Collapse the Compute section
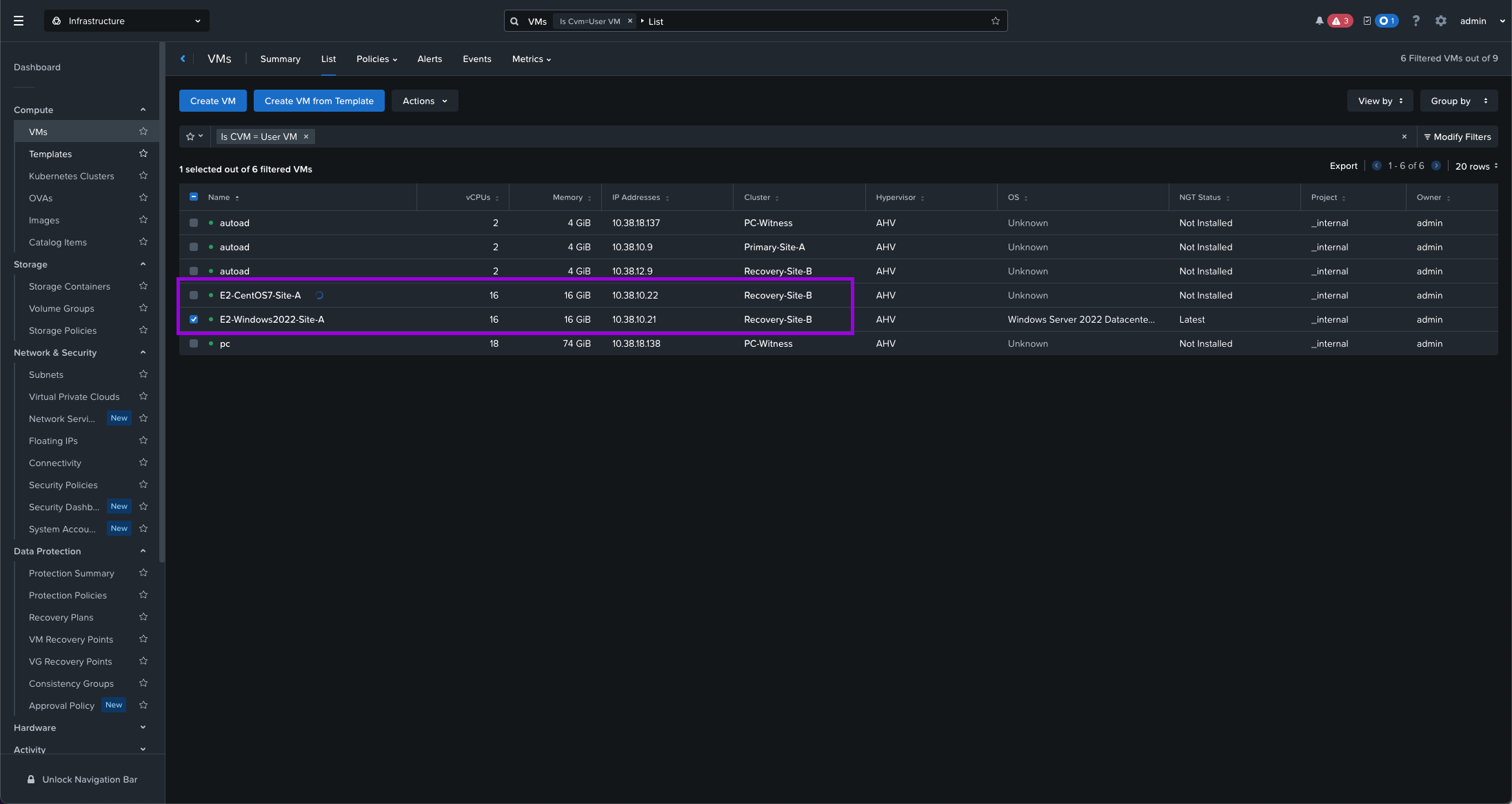1512x804 pixels. pos(143,110)
